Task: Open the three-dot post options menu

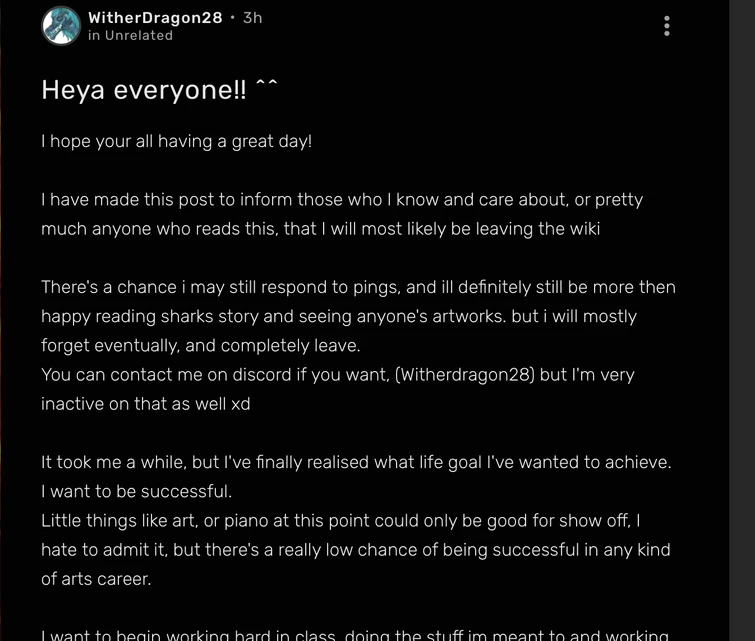Action: [x=667, y=26]
